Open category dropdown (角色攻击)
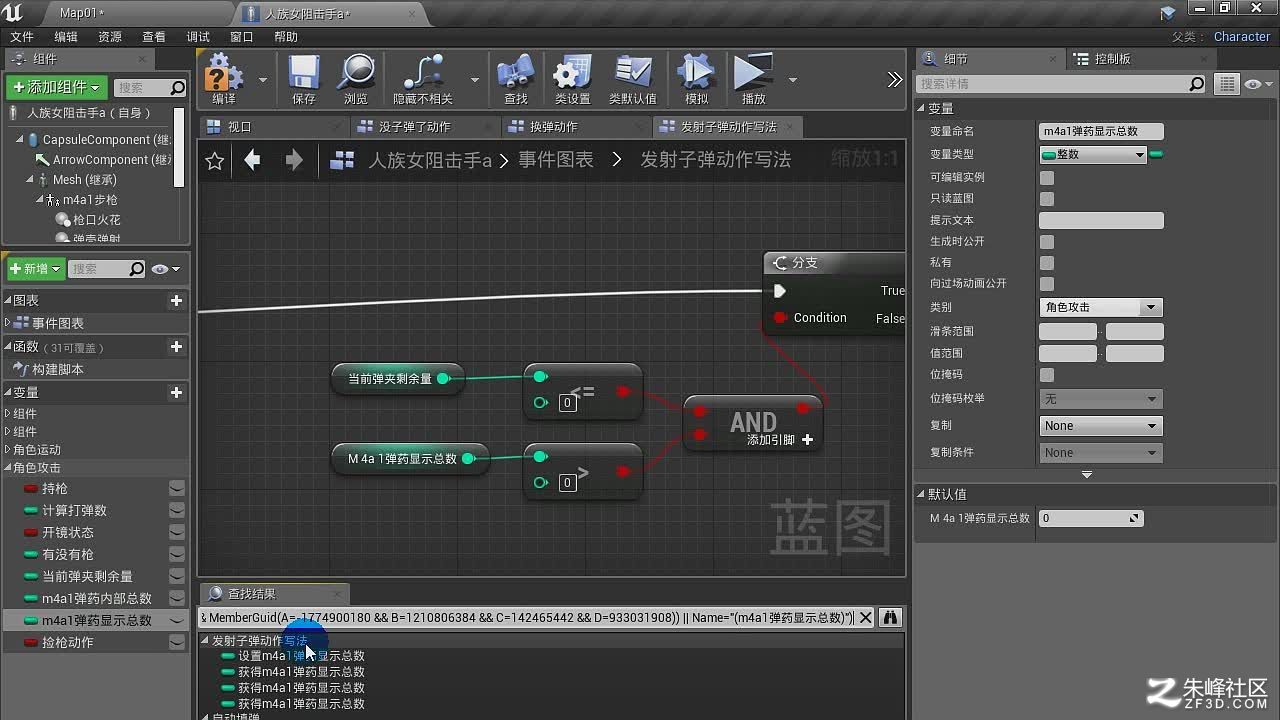Image resolution: width=1280 pixels, height=720 pixels. pyautogui.click(x=1100, y=307)
